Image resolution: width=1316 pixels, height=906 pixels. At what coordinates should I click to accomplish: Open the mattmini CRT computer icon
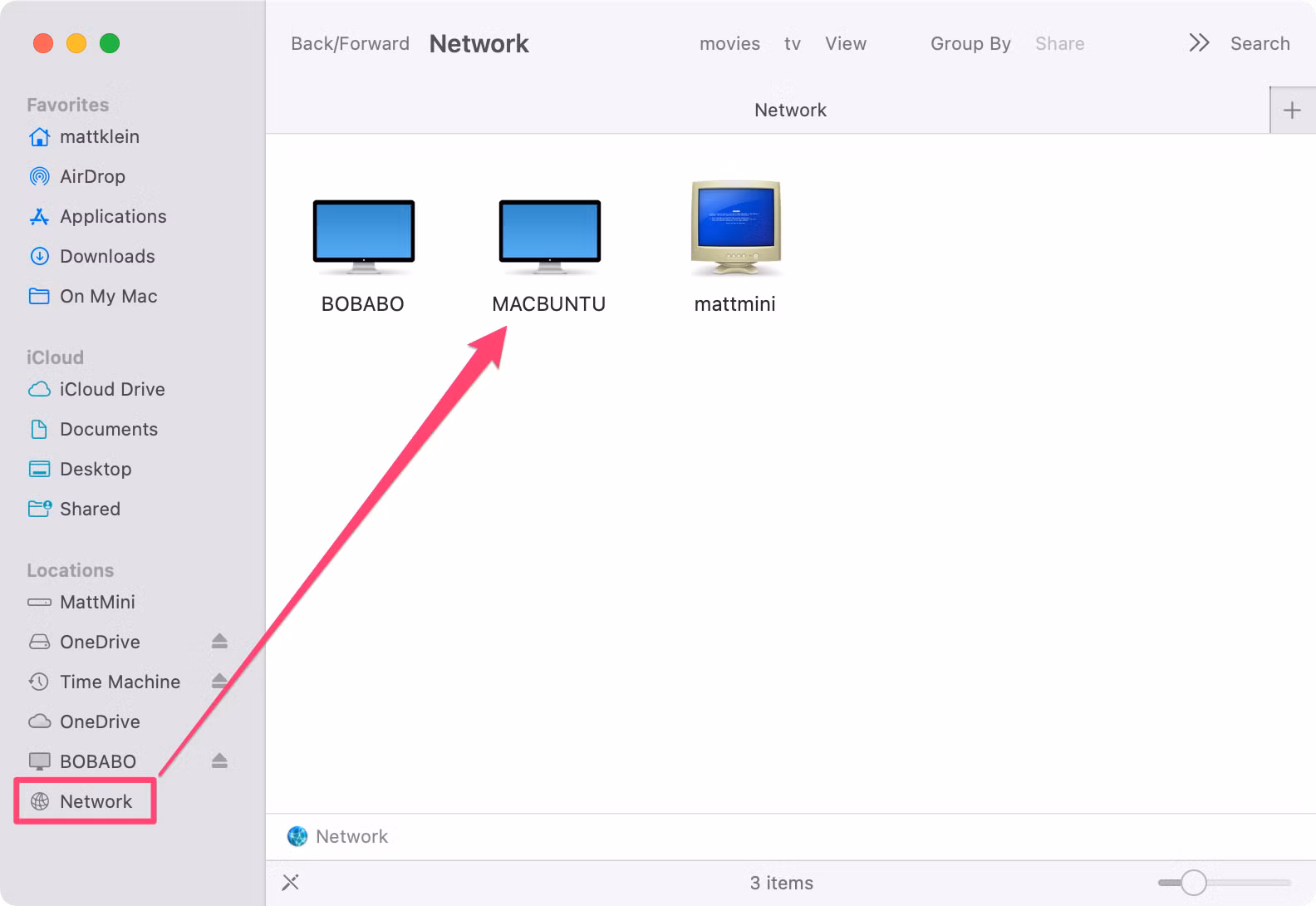tap(735, 228)
